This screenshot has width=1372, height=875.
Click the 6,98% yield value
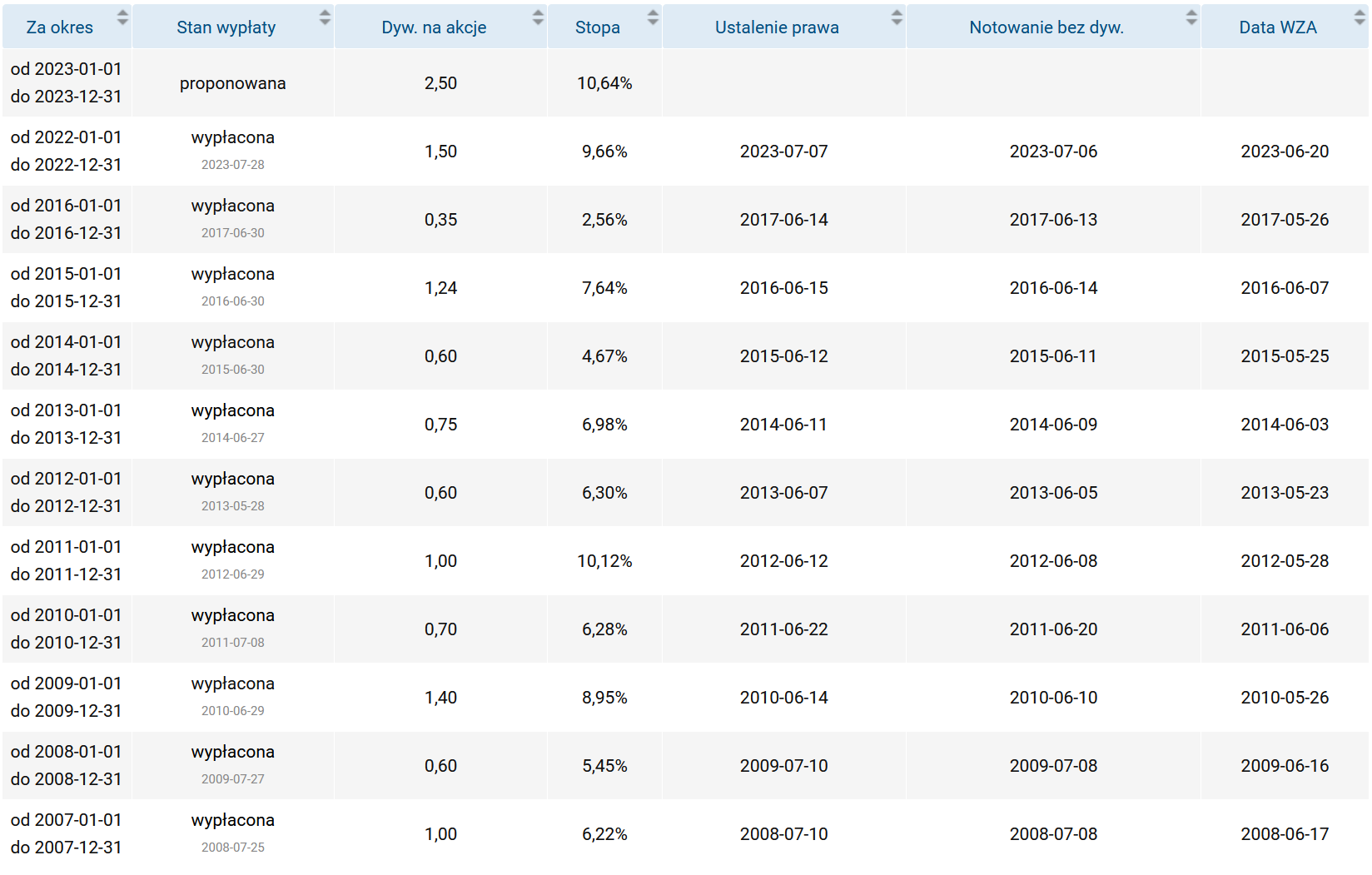(604, 425)
